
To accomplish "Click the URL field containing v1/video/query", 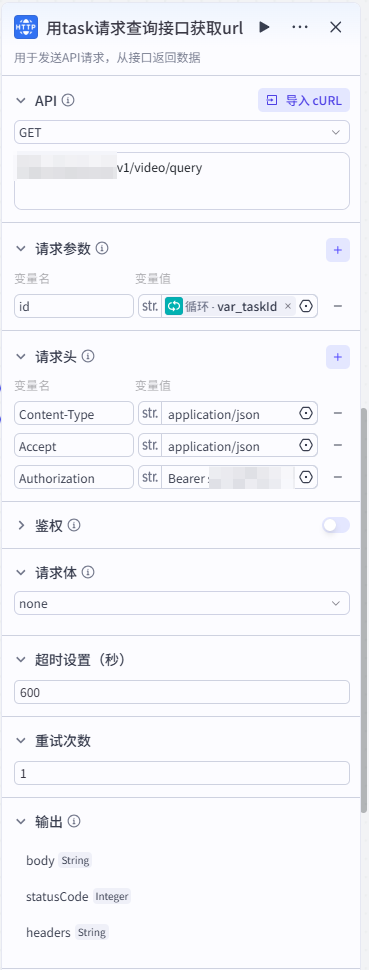I will pos(182,181).
